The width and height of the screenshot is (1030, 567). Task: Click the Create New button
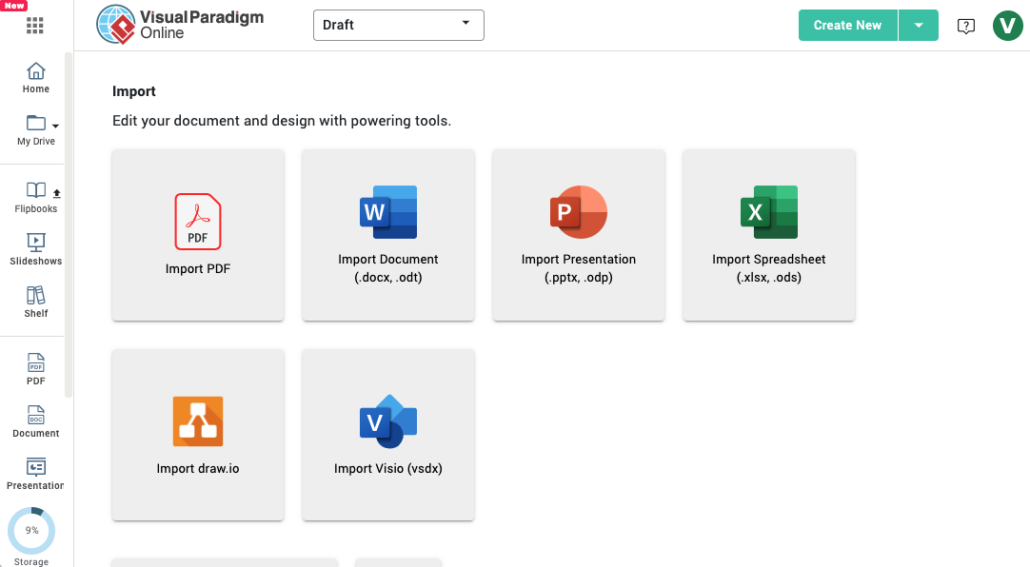tap(847, 26)
